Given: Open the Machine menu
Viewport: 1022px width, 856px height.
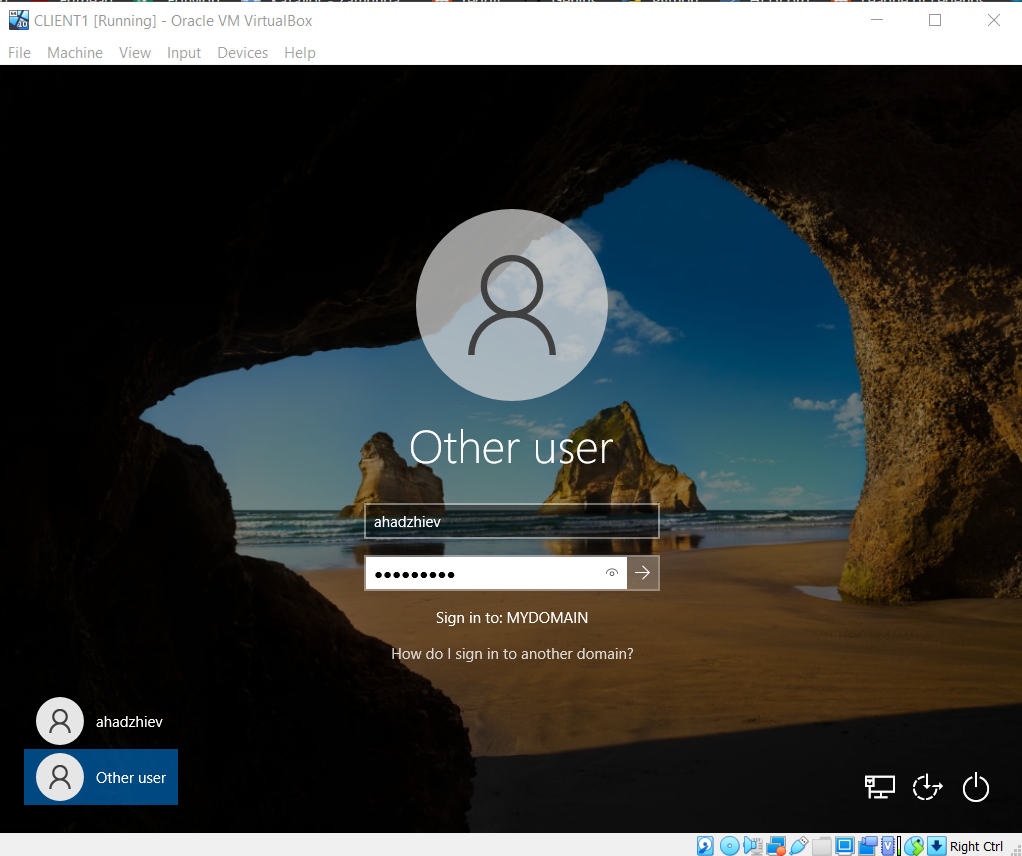Looking at the screenshot, I should pos(75,53).
